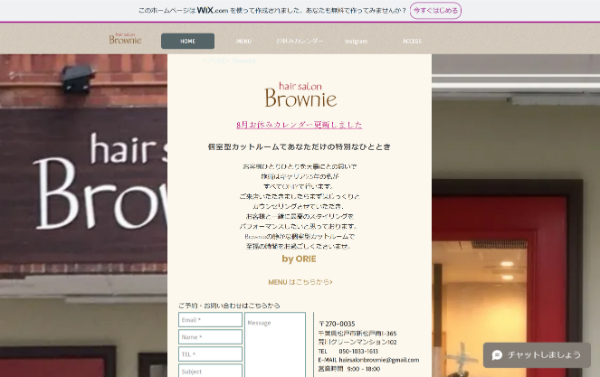Open the MENU nav item
600x377 pixels.
click(x=244, y=41)
